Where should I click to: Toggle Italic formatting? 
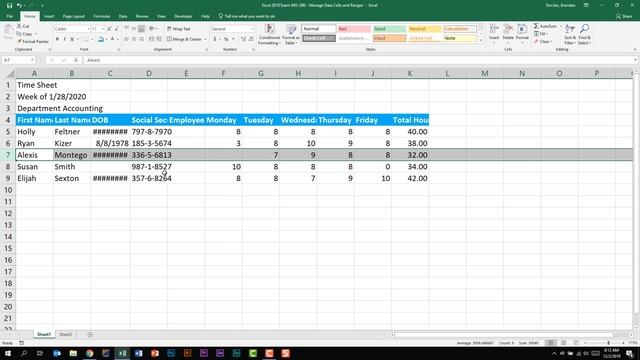click(64, 39)
